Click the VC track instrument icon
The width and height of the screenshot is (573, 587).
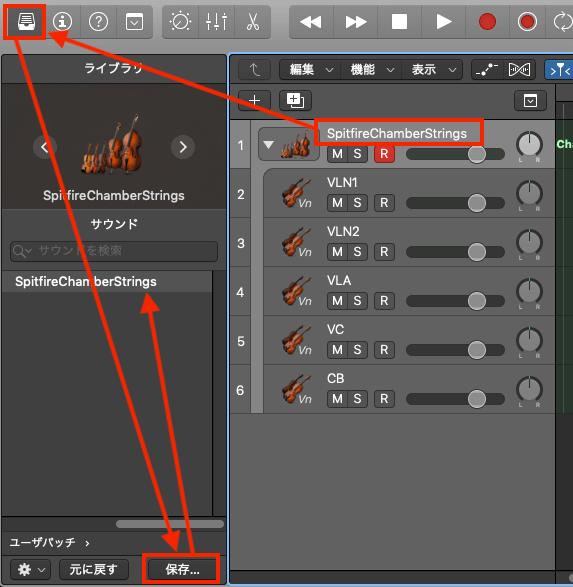tap(296, 340)
